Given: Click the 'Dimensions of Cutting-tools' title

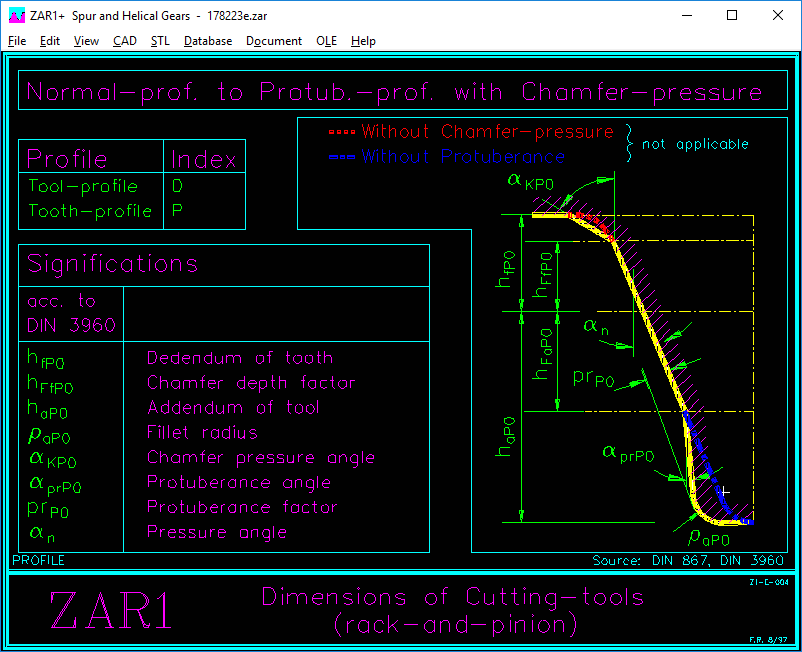Looking at the screenshot, I should coord(453,597).
